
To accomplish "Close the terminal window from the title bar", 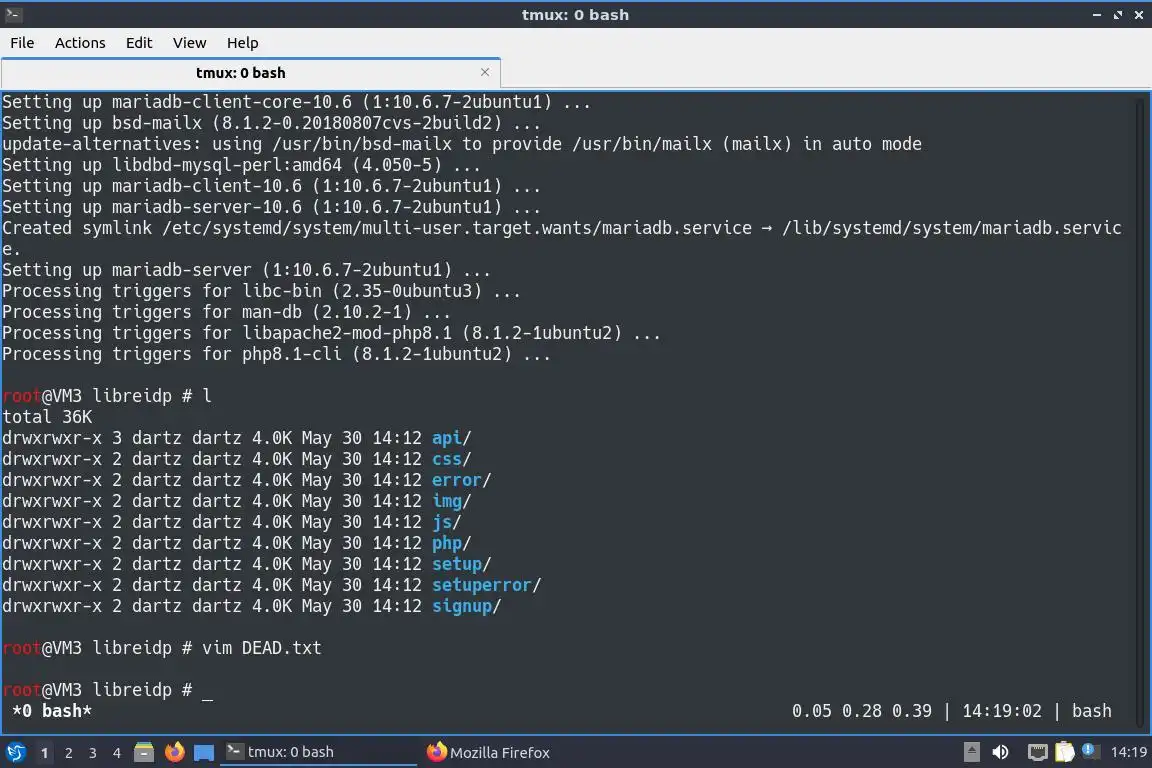I will [1138, 15].
